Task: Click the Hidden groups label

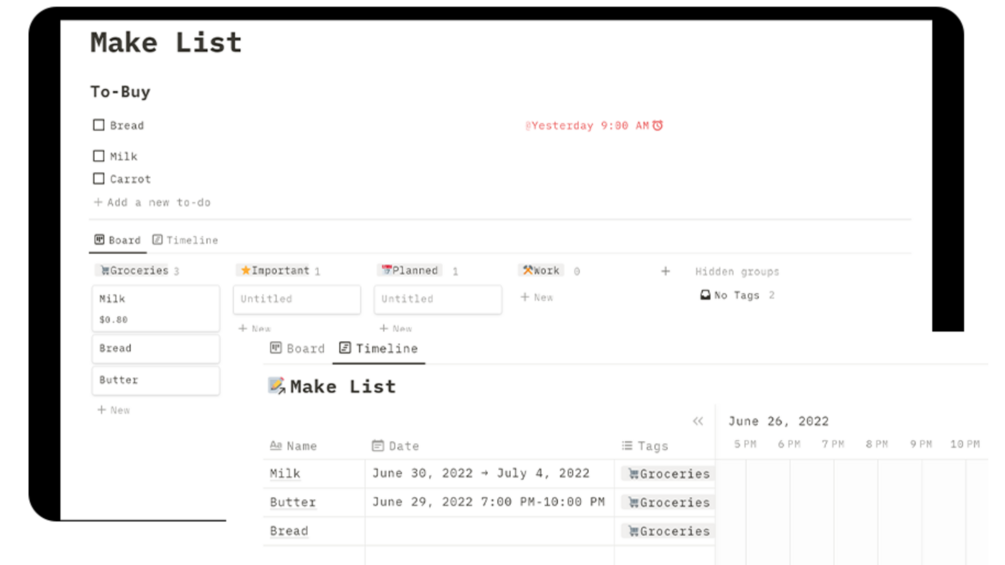Action: 737,272
